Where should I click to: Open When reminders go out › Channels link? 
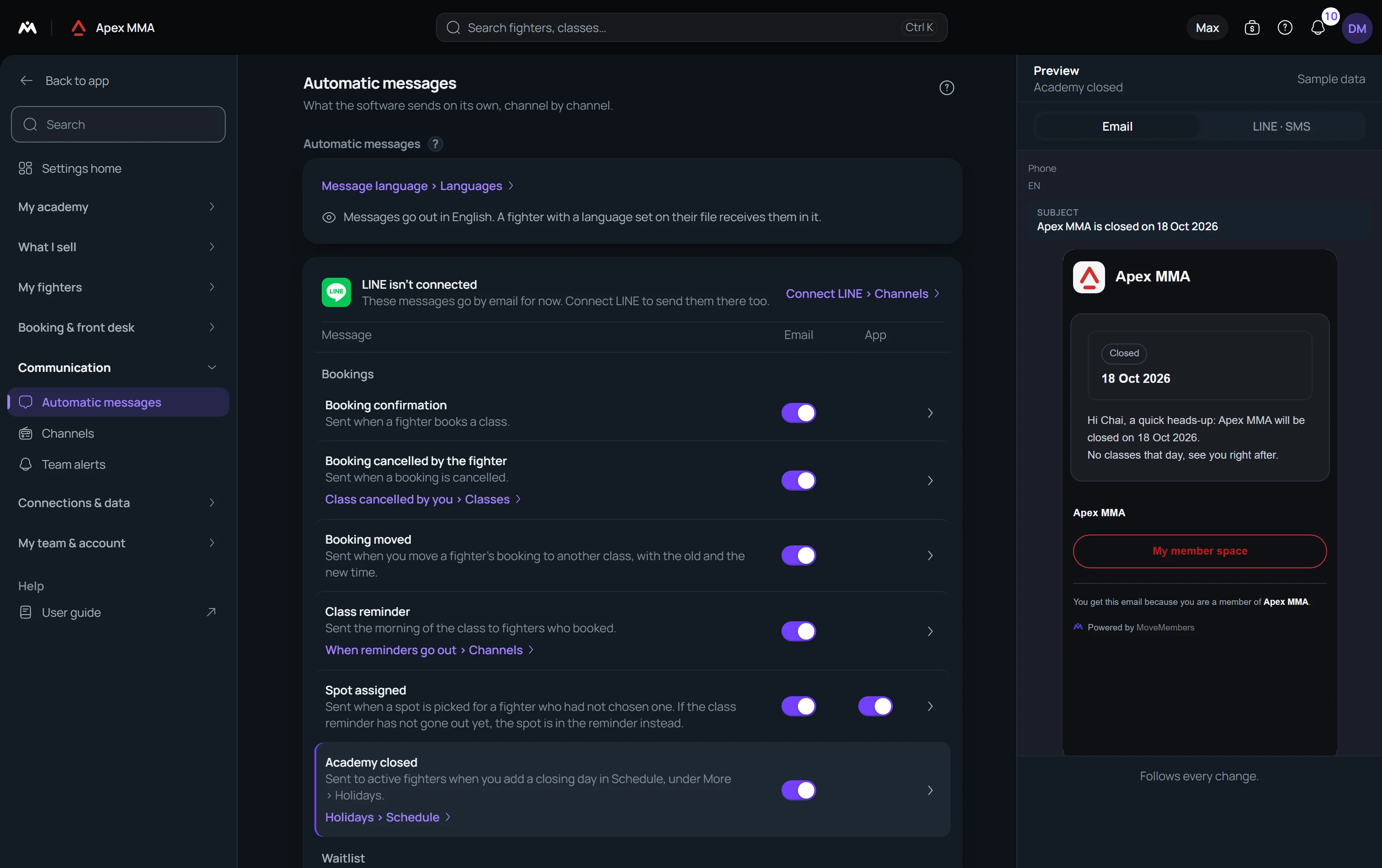[429, 650]
